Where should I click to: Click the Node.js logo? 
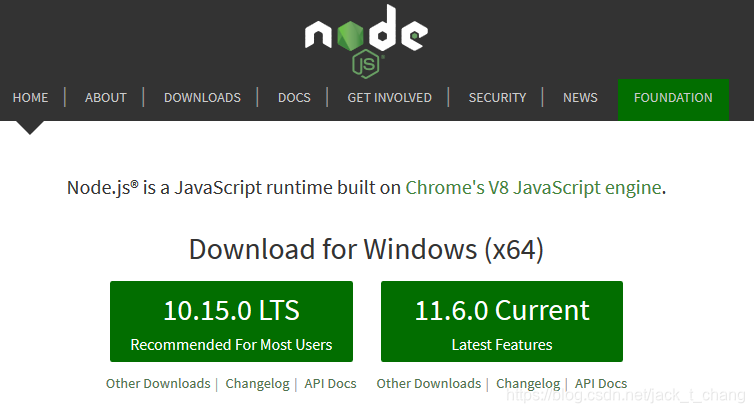pyautogui.click(x=366, y=41)
